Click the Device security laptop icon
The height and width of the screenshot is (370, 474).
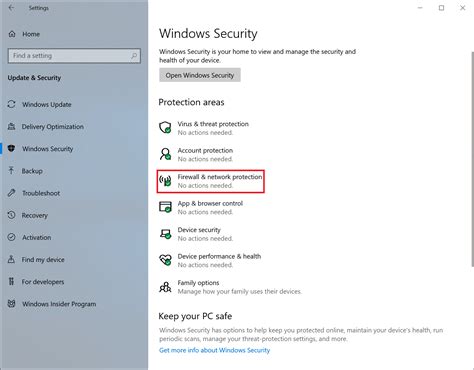pyautogui.click(x=165, y=234)
